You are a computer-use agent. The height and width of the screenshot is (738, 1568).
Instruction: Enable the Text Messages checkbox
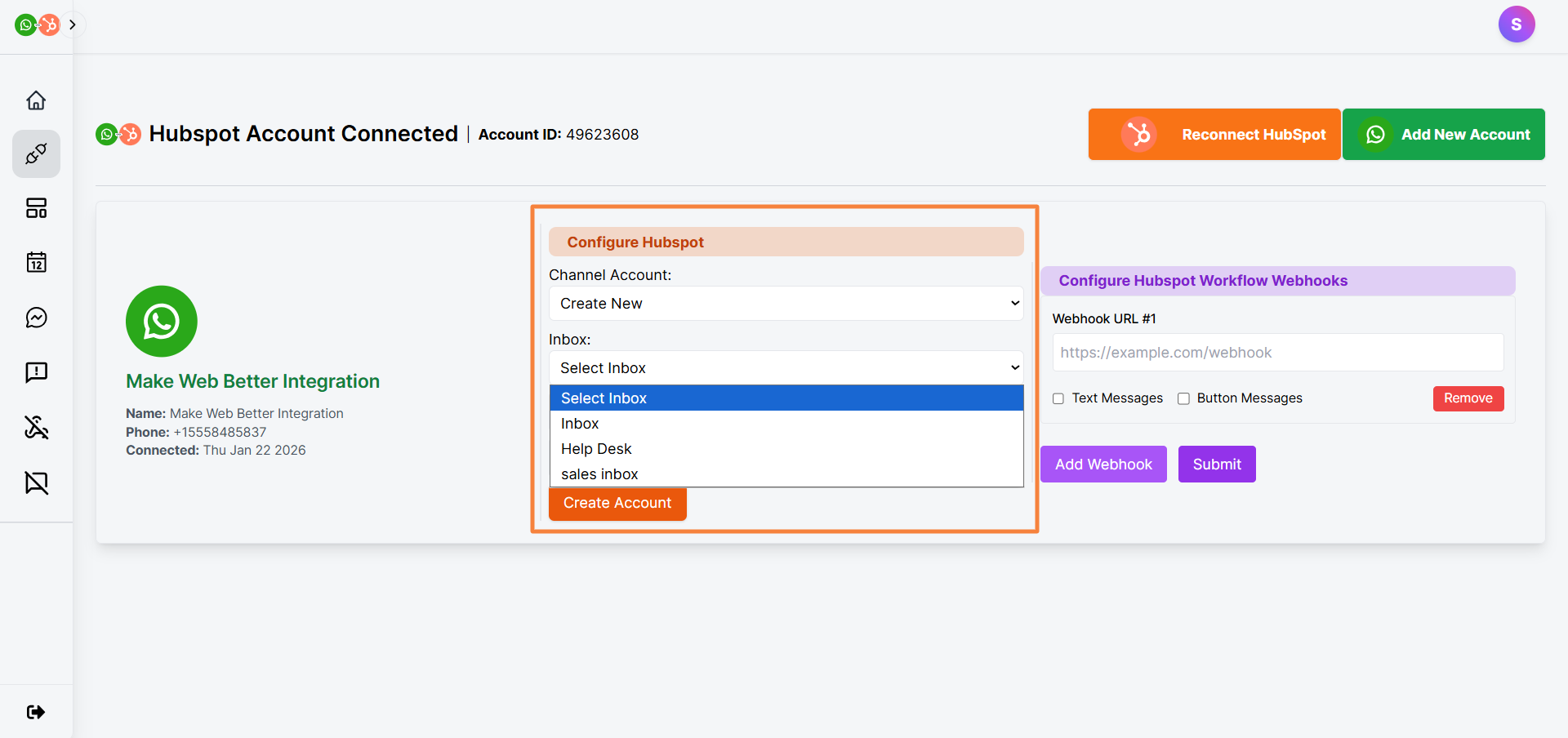click(1058, 398)
